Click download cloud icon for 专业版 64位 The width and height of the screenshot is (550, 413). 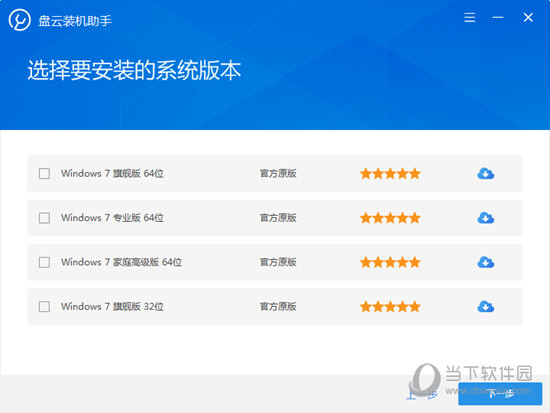pyautogui.click(x=486, y=218)
